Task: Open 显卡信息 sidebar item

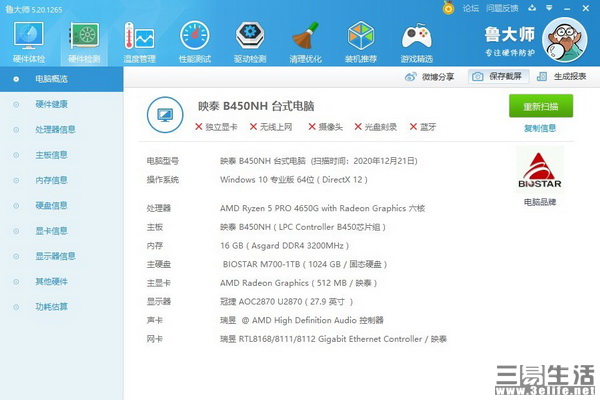Action: point(52,231)
